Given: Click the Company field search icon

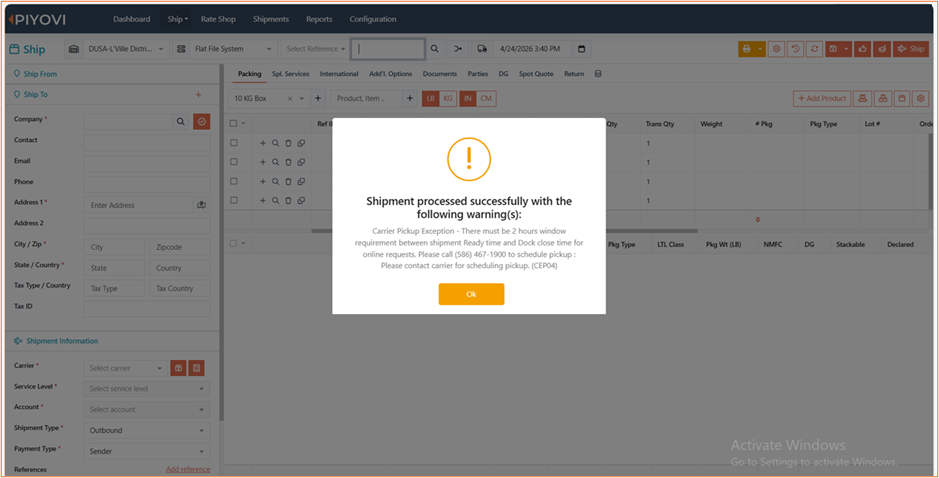Looking at the screenshot, I should pos(180,122).
